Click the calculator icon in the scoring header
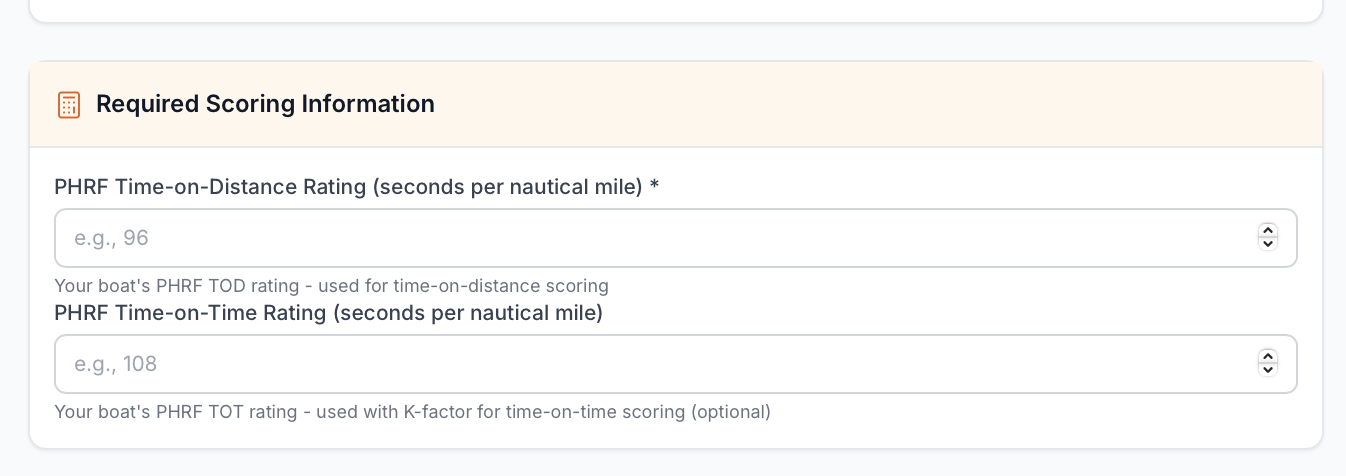The image size is (1346, 476). pyautogui.click(x=69, y=104)
